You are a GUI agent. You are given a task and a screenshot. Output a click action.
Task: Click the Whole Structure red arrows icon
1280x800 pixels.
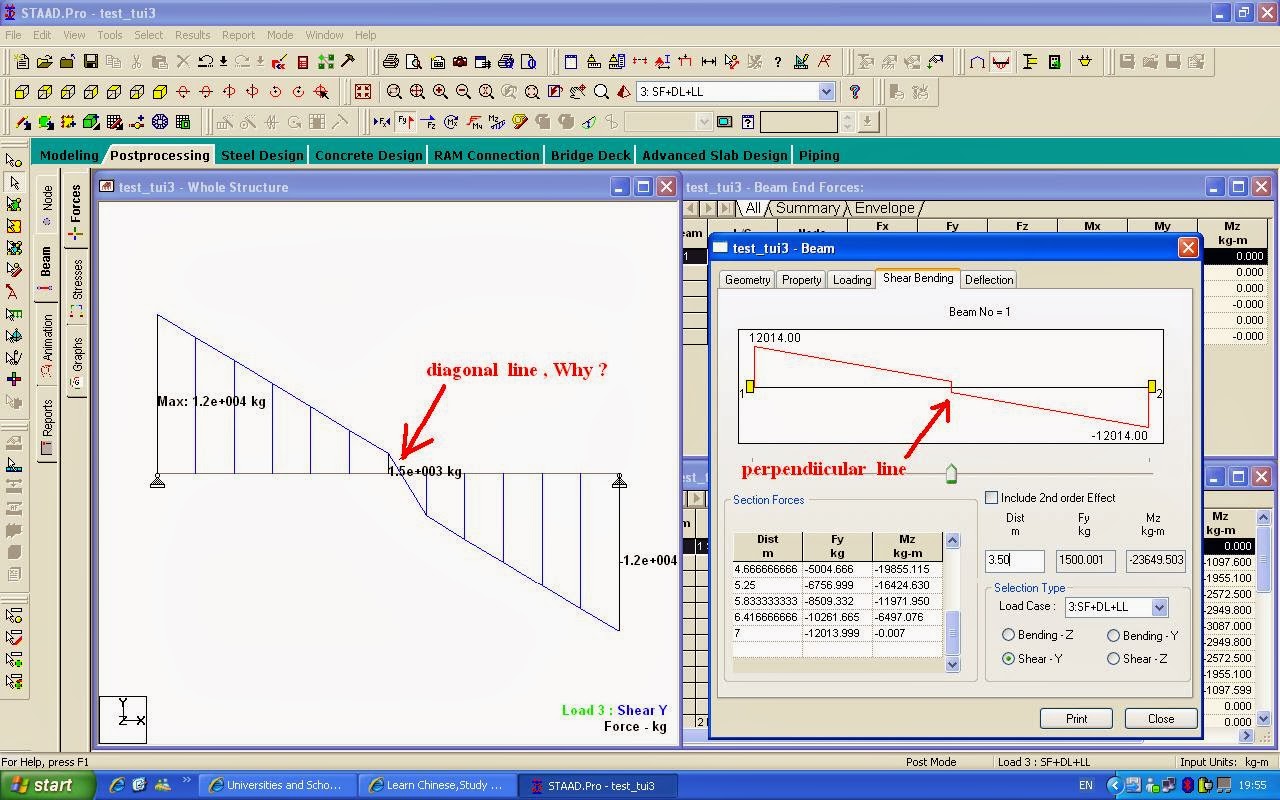click(363, 92)
